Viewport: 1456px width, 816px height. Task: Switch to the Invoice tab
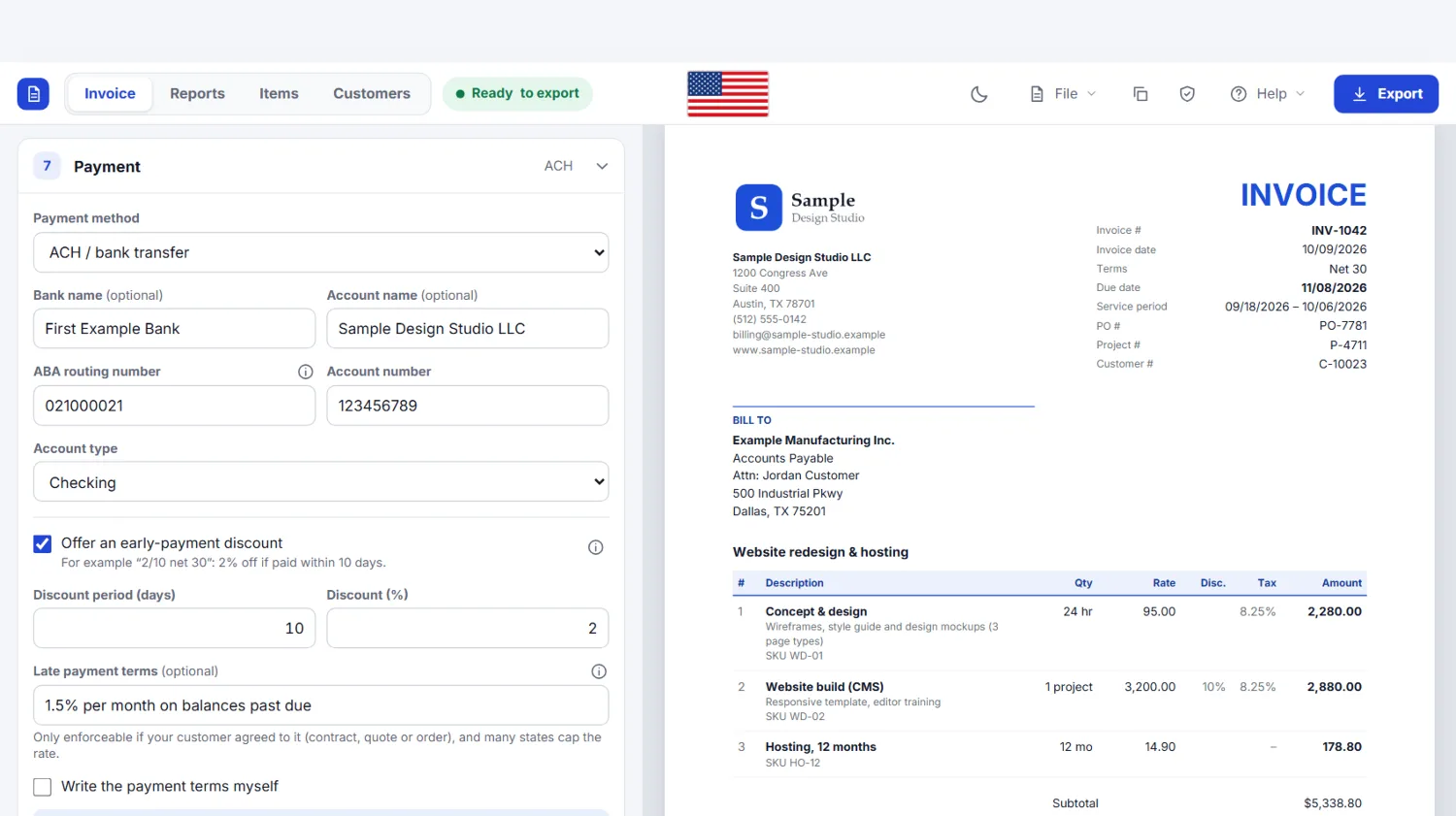pyautogui.click(x=110, y=94)
